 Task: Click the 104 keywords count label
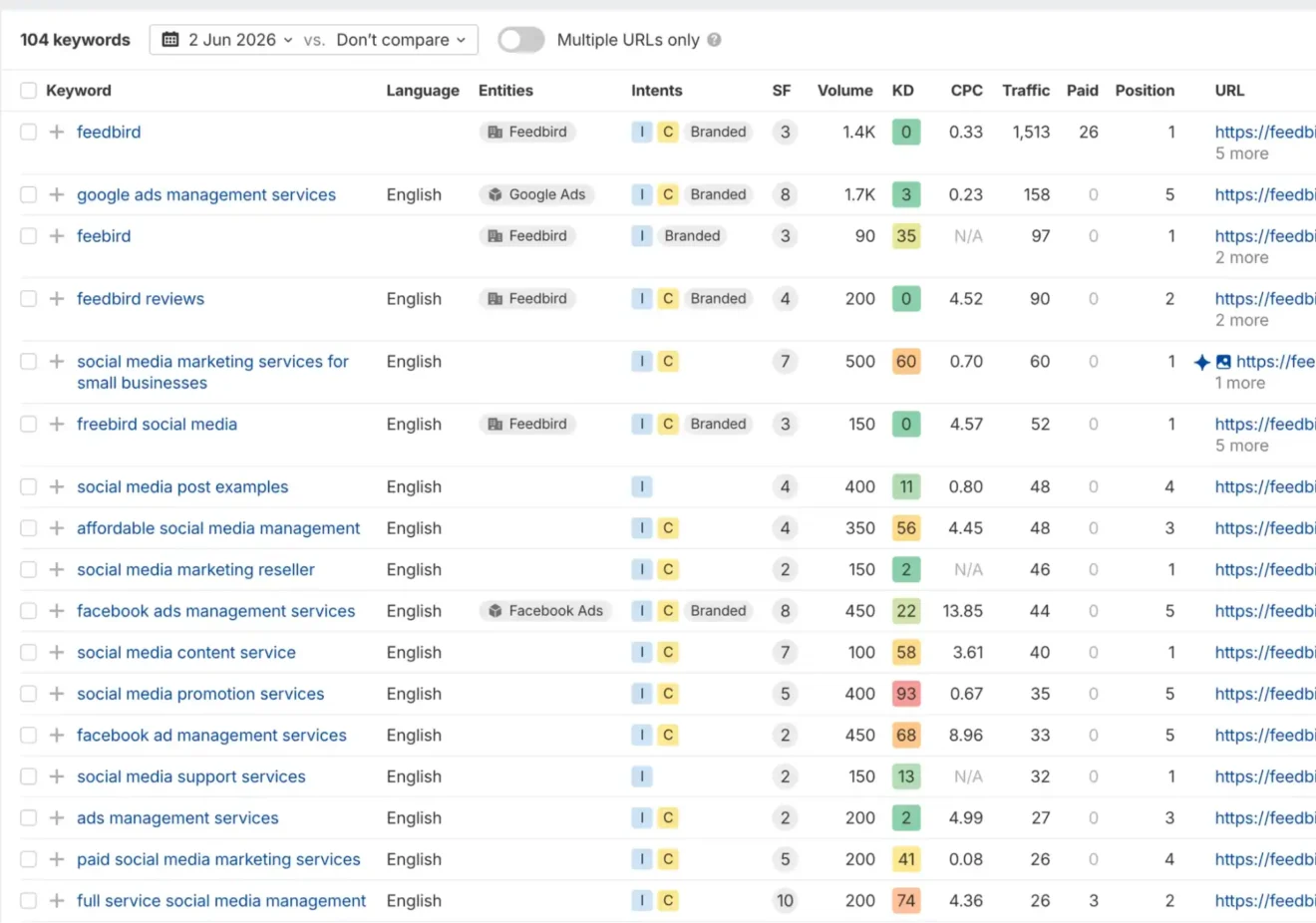tap(75, 40)
